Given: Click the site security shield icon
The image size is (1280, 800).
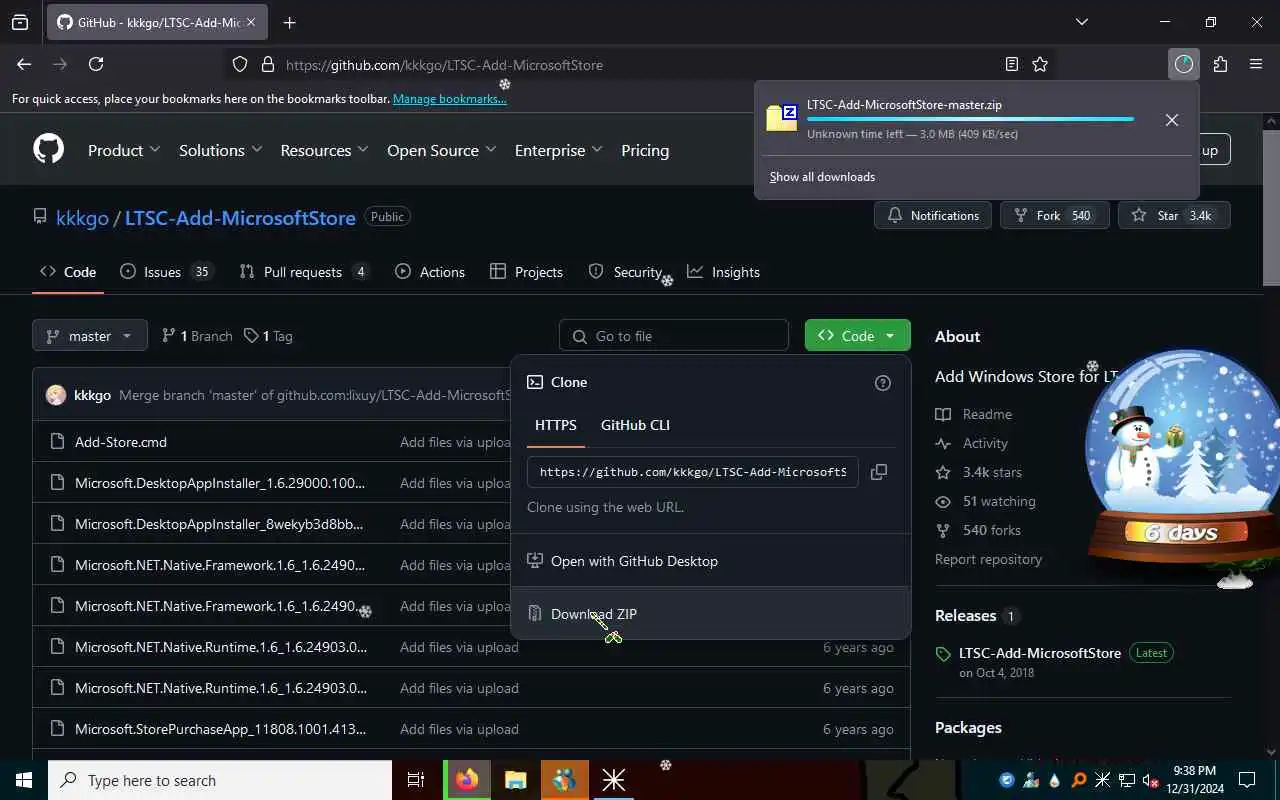Looking at the screenshot, I should coord(240,64).
